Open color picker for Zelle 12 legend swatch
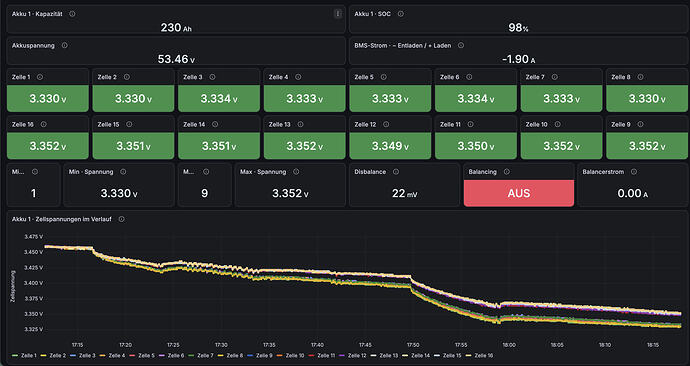Image resolution: width=690 pixels, height=366 pixels. point(343,355)
